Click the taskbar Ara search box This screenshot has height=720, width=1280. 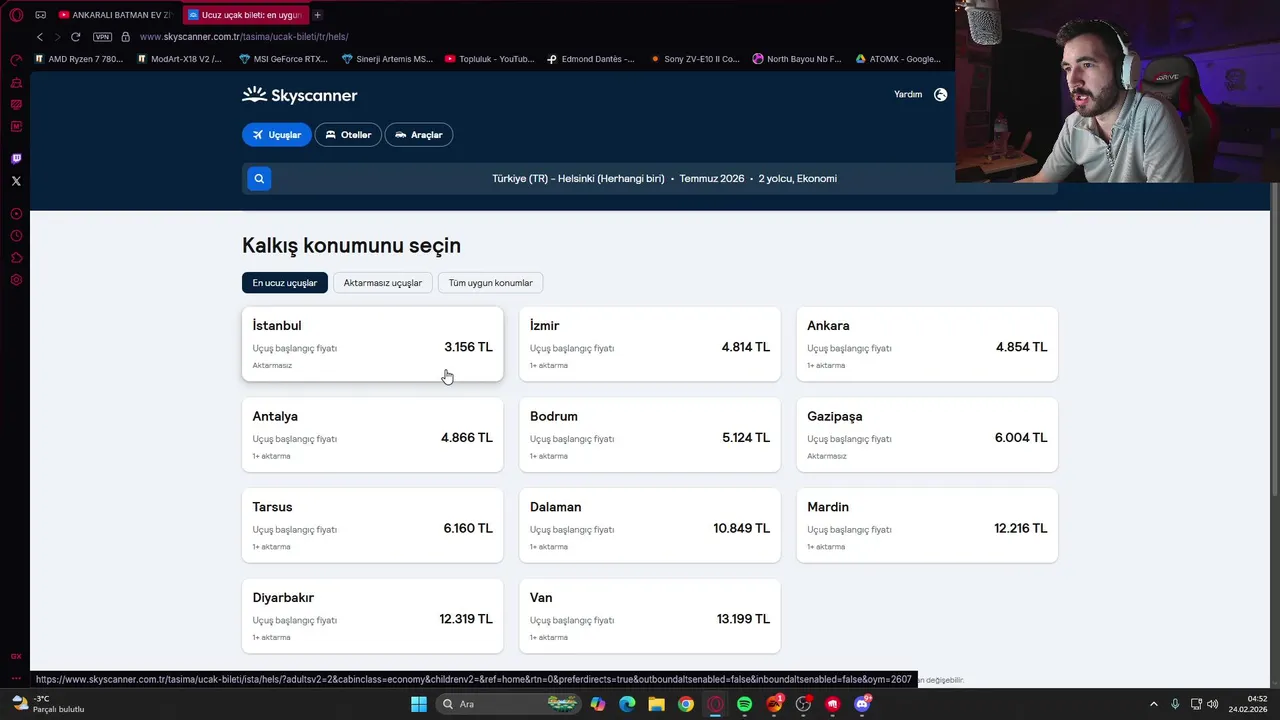(510, 704)
